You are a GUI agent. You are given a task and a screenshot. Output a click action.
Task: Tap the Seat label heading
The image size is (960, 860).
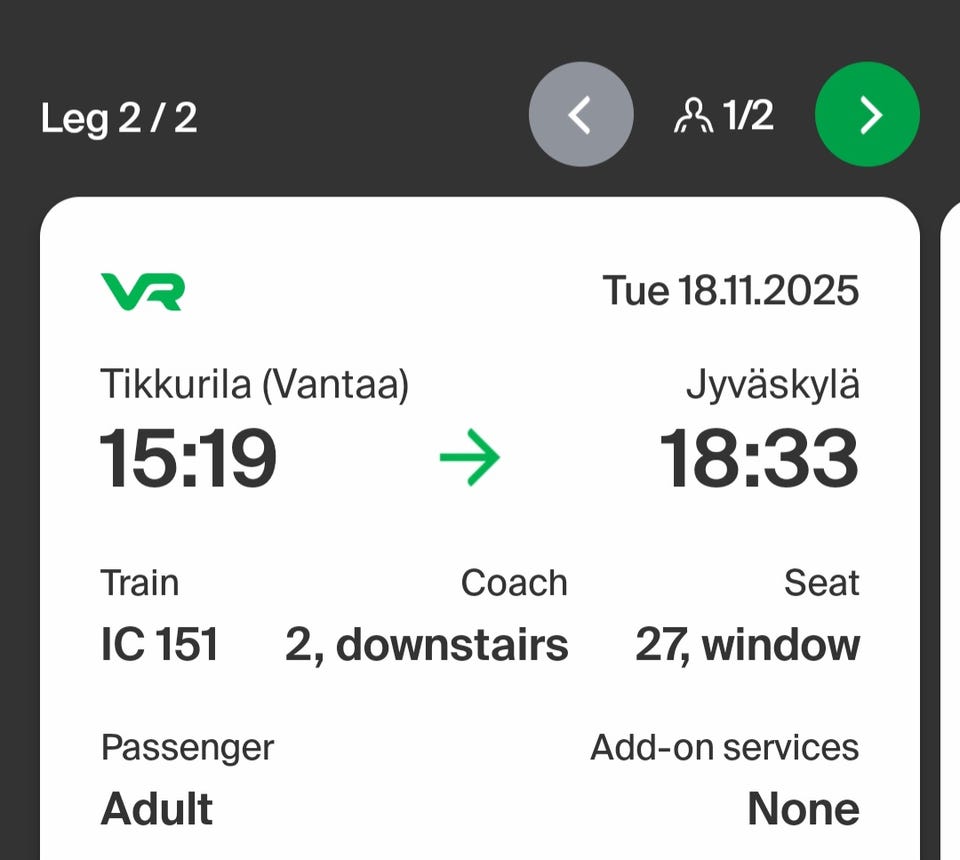point(821,583)
